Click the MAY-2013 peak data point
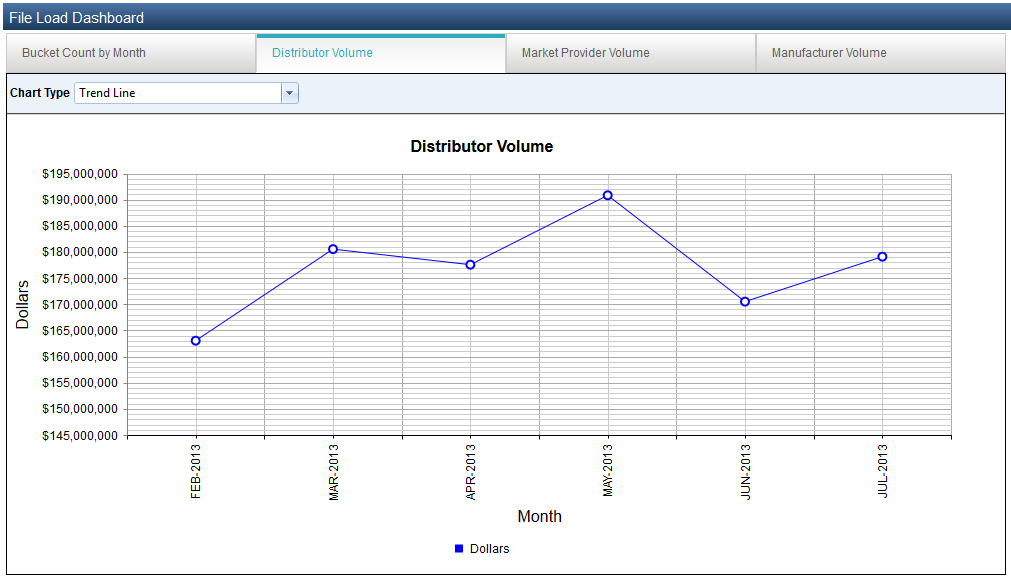Image resolution: width=1011 pixels, height=582 pixels. click(607, 195)
